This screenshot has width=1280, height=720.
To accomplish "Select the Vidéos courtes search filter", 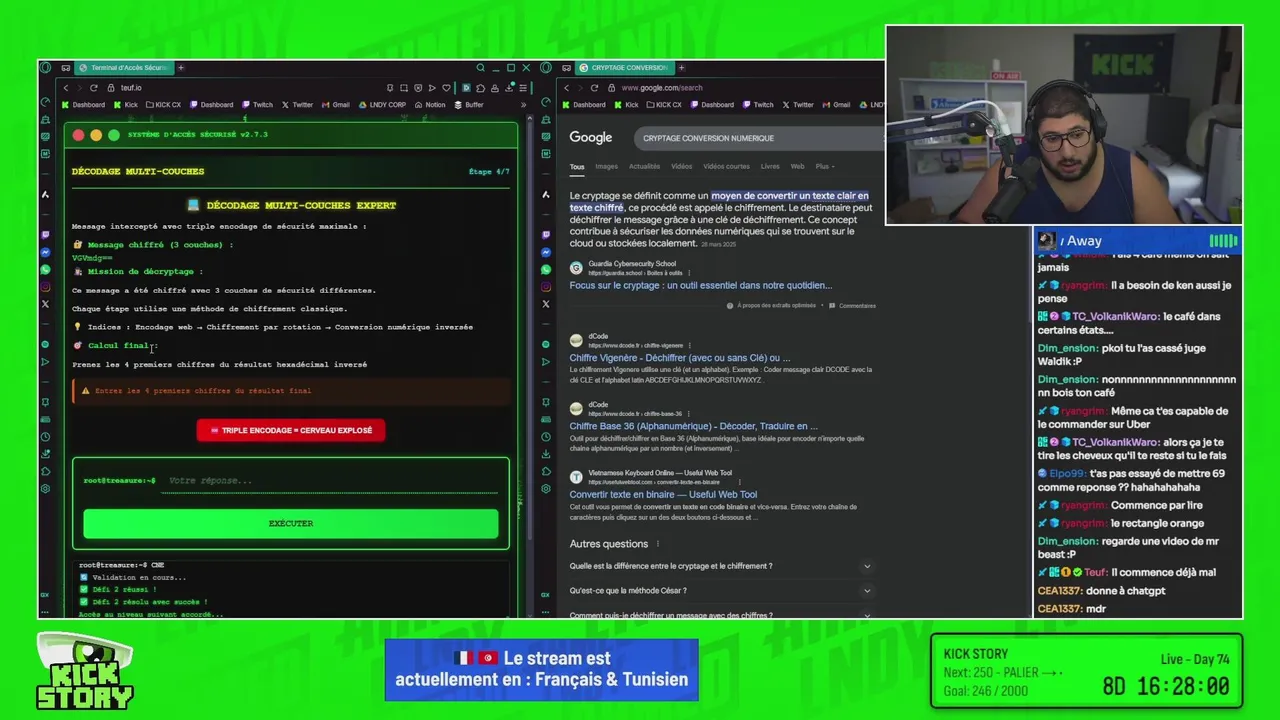I will pos(726,166).
